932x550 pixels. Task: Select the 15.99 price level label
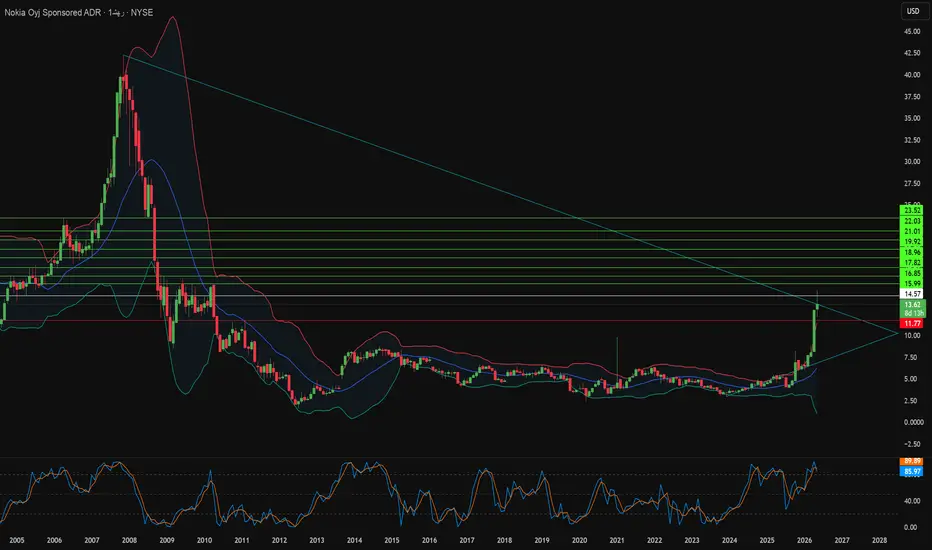[912, 284]
